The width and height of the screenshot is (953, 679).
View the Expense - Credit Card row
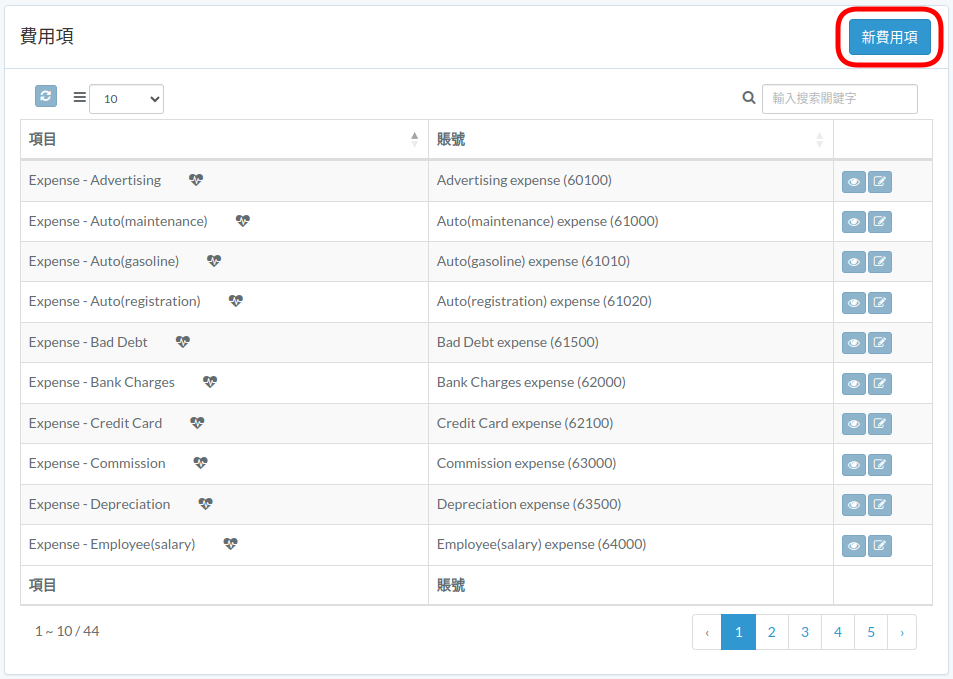click(x=853, y=424)
